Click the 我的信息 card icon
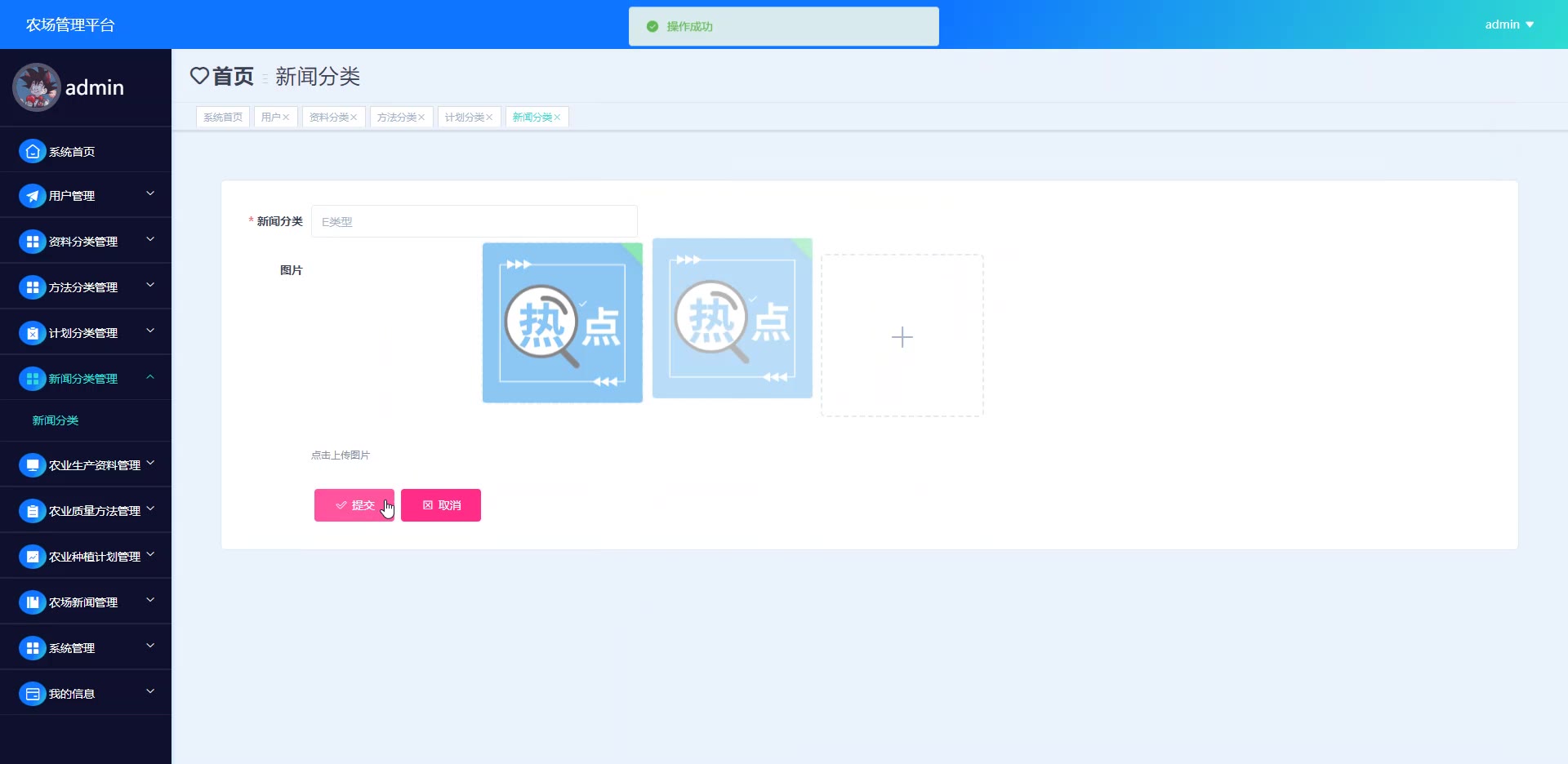Image resolution: width=1568 pixels, height=764 pixels. click(33, 694)
